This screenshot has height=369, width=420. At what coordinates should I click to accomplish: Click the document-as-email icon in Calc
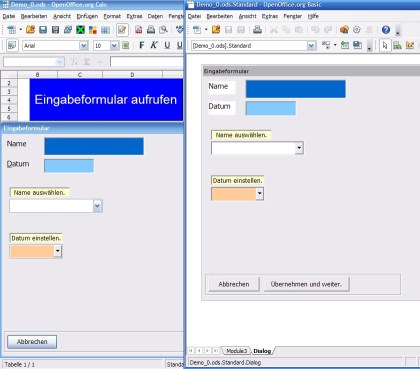pos(68,30)
